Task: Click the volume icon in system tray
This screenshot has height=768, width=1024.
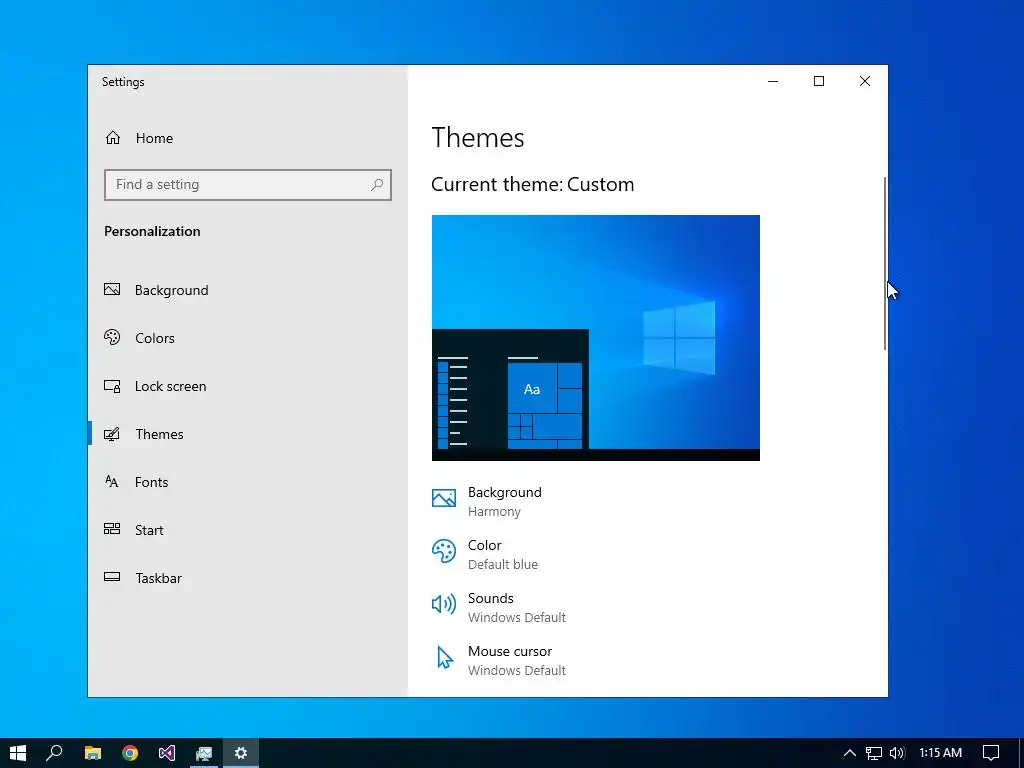Action: click(x=897, y=753)
